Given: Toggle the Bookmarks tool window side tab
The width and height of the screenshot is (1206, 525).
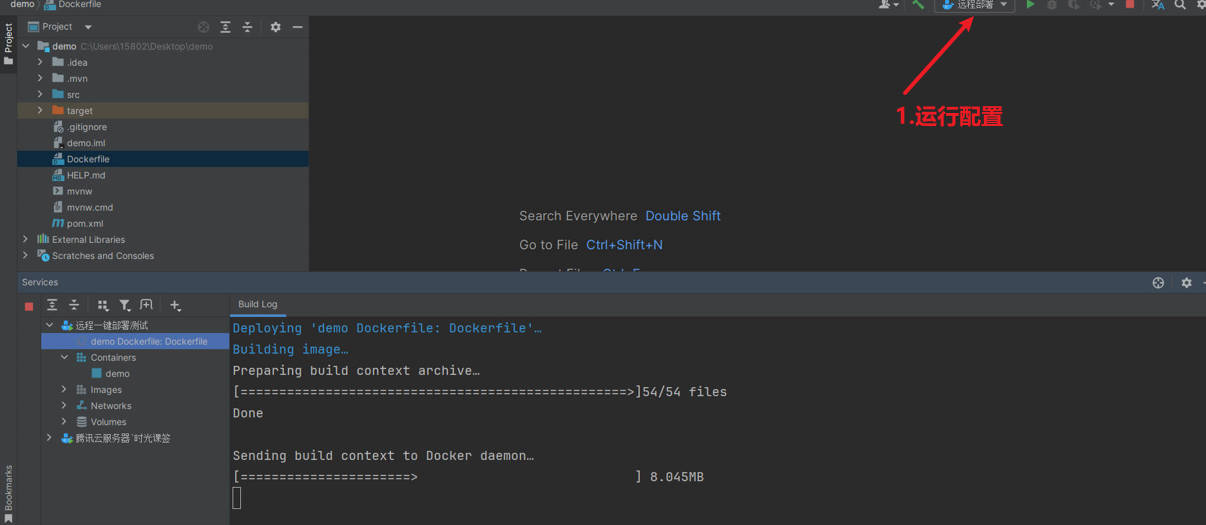Looking at the screenshot, I should pyautogui.click(x=8, y=490).
